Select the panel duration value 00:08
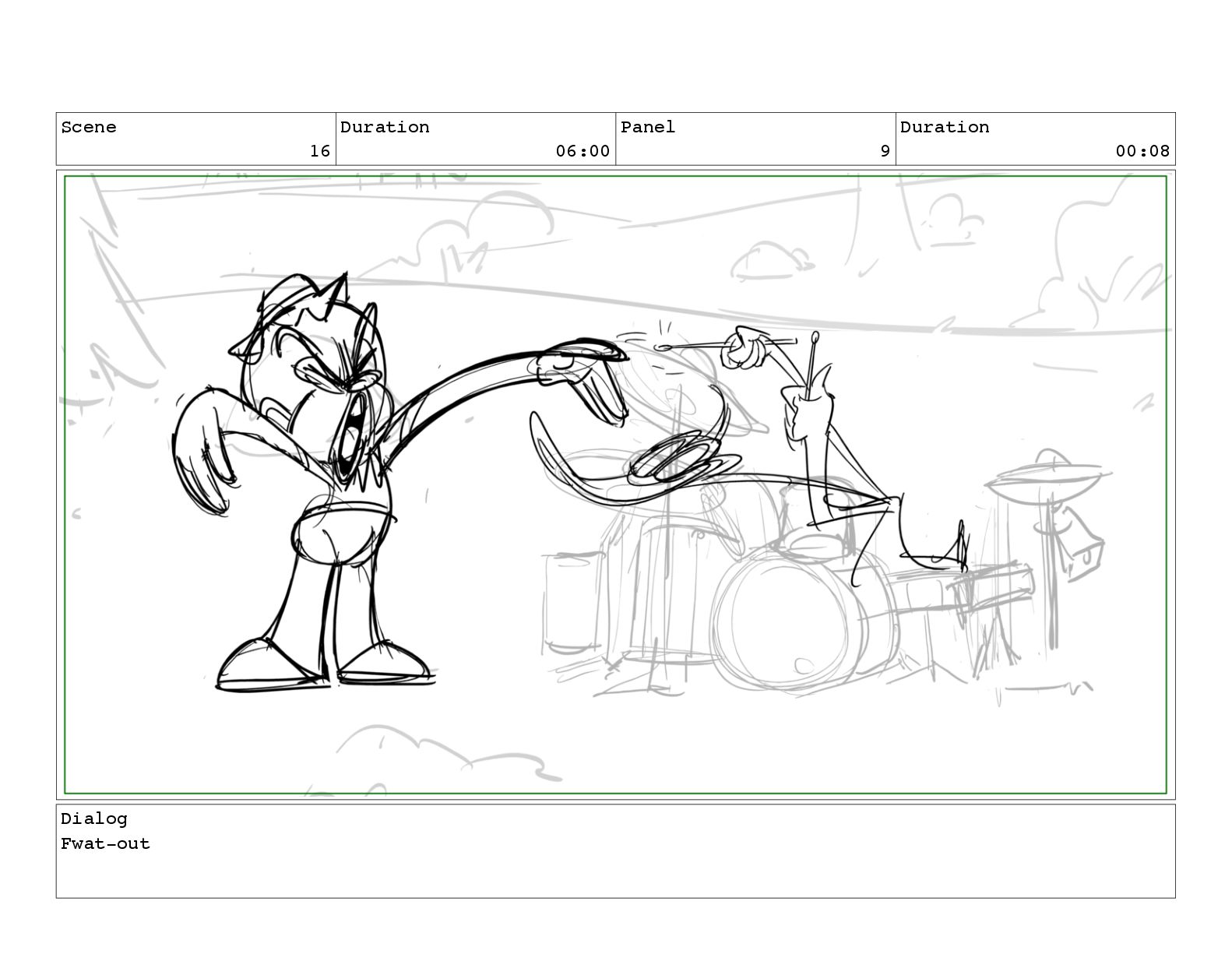 pos(1142,151)
